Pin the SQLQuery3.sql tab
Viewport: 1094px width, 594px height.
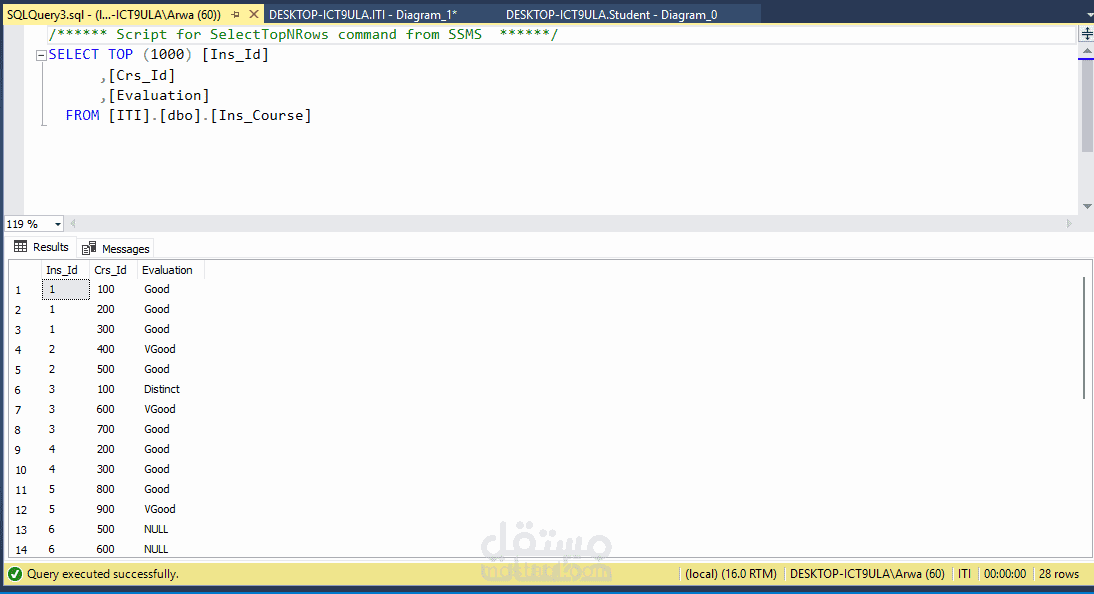(236, 15)
